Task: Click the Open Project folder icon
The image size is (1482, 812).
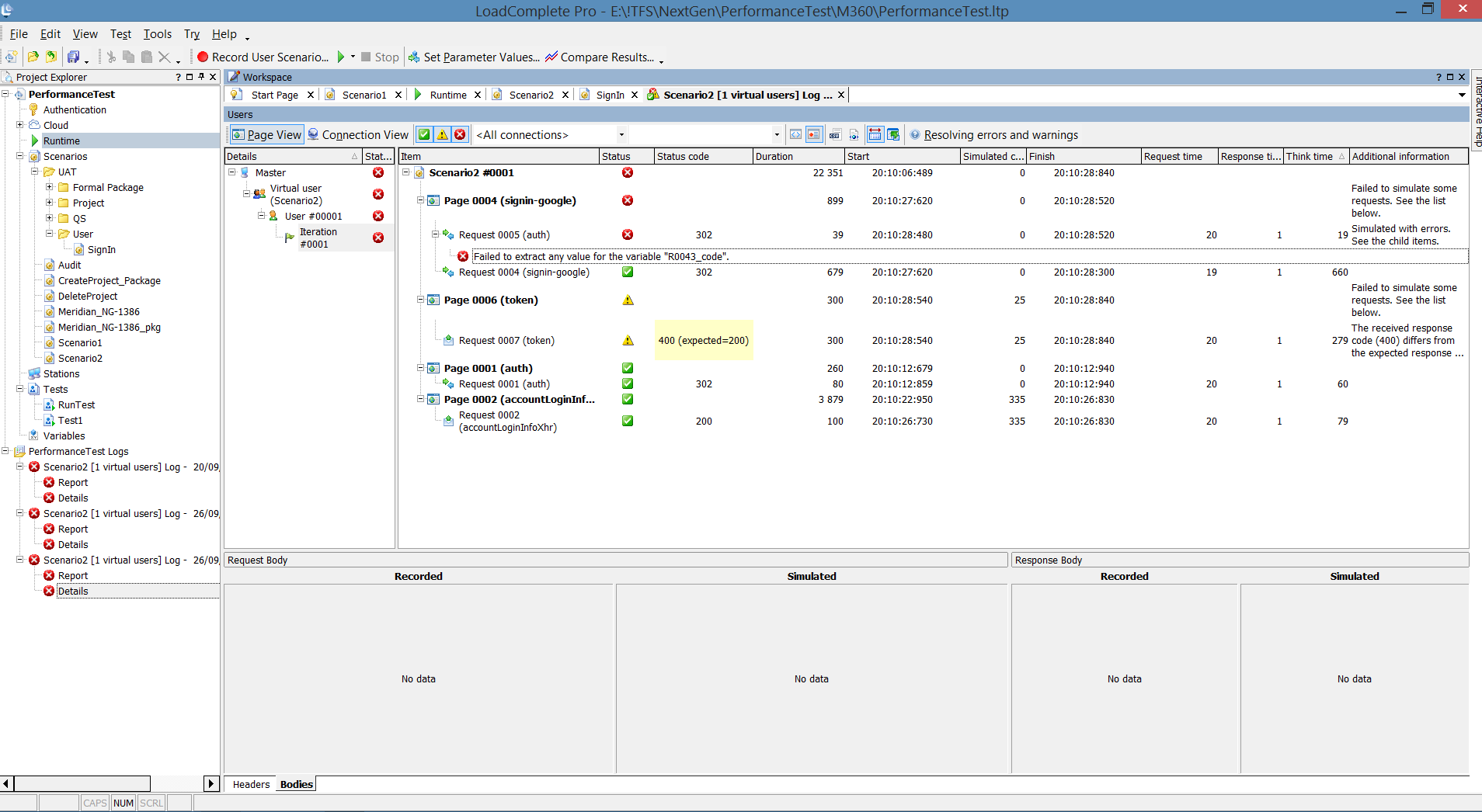Action: [x=33, y=57]
